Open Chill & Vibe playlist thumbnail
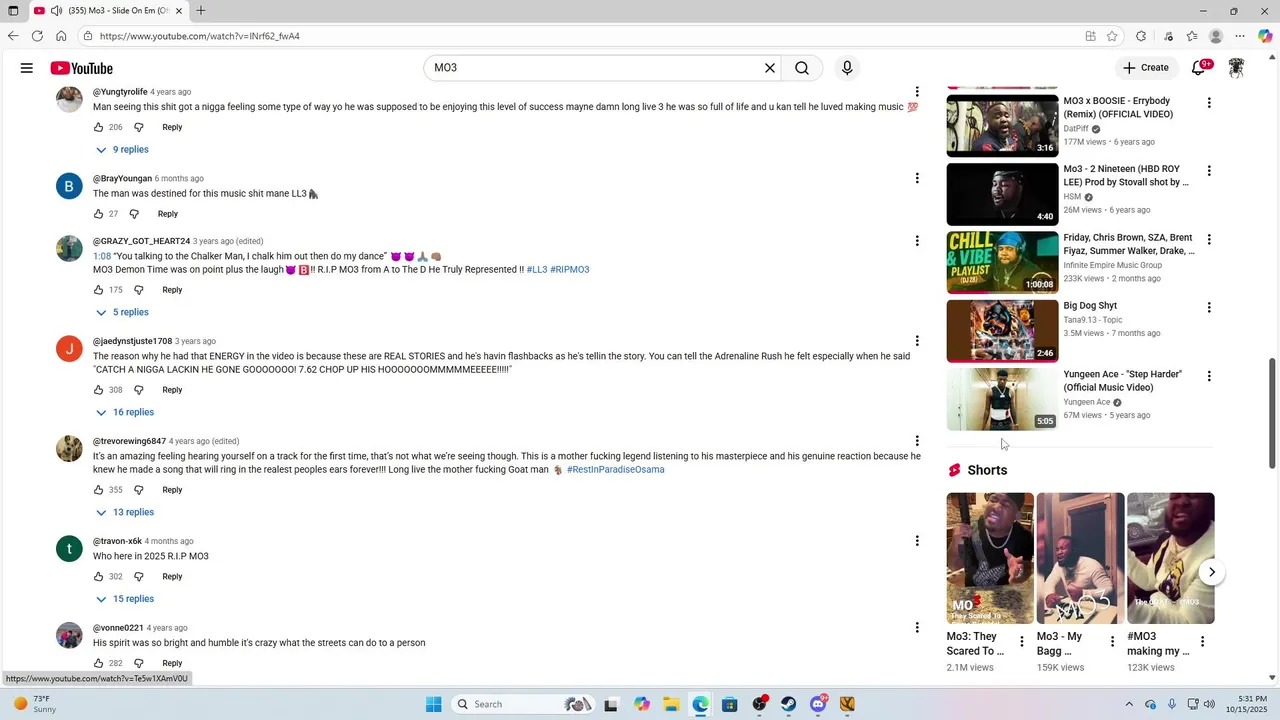Image resolution: width=1280 pixels, height=720 pixels. coord(1002,262)
